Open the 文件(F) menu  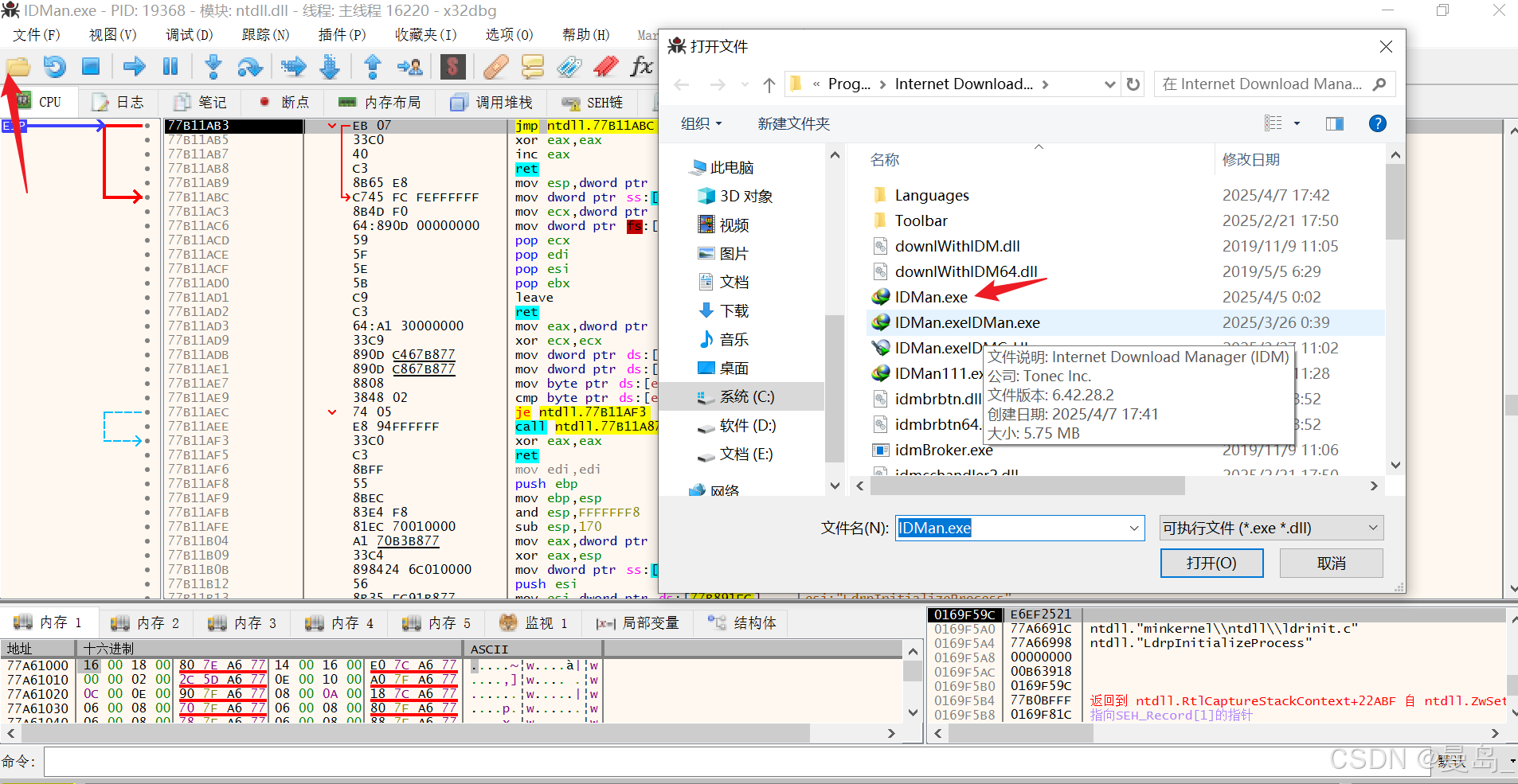coord(37,35)
